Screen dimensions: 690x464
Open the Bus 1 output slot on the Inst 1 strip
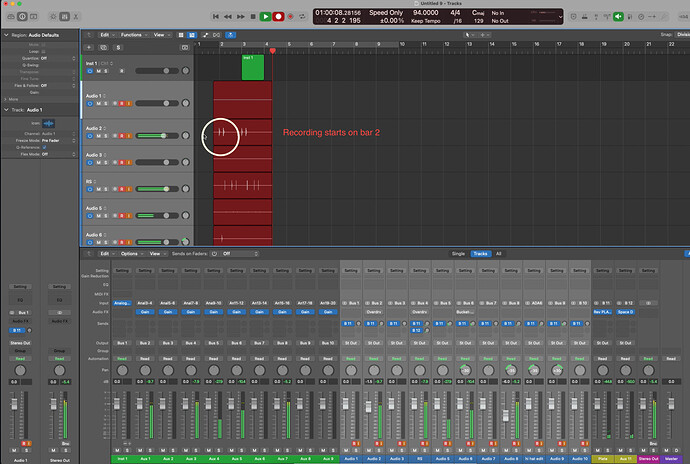click(122, 342)
